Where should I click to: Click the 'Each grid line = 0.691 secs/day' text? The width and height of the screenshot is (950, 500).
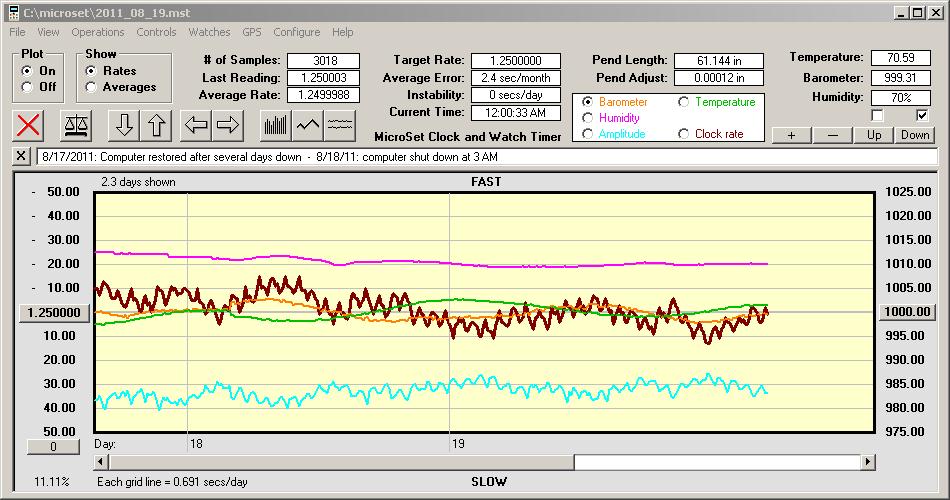coord(172,482)
